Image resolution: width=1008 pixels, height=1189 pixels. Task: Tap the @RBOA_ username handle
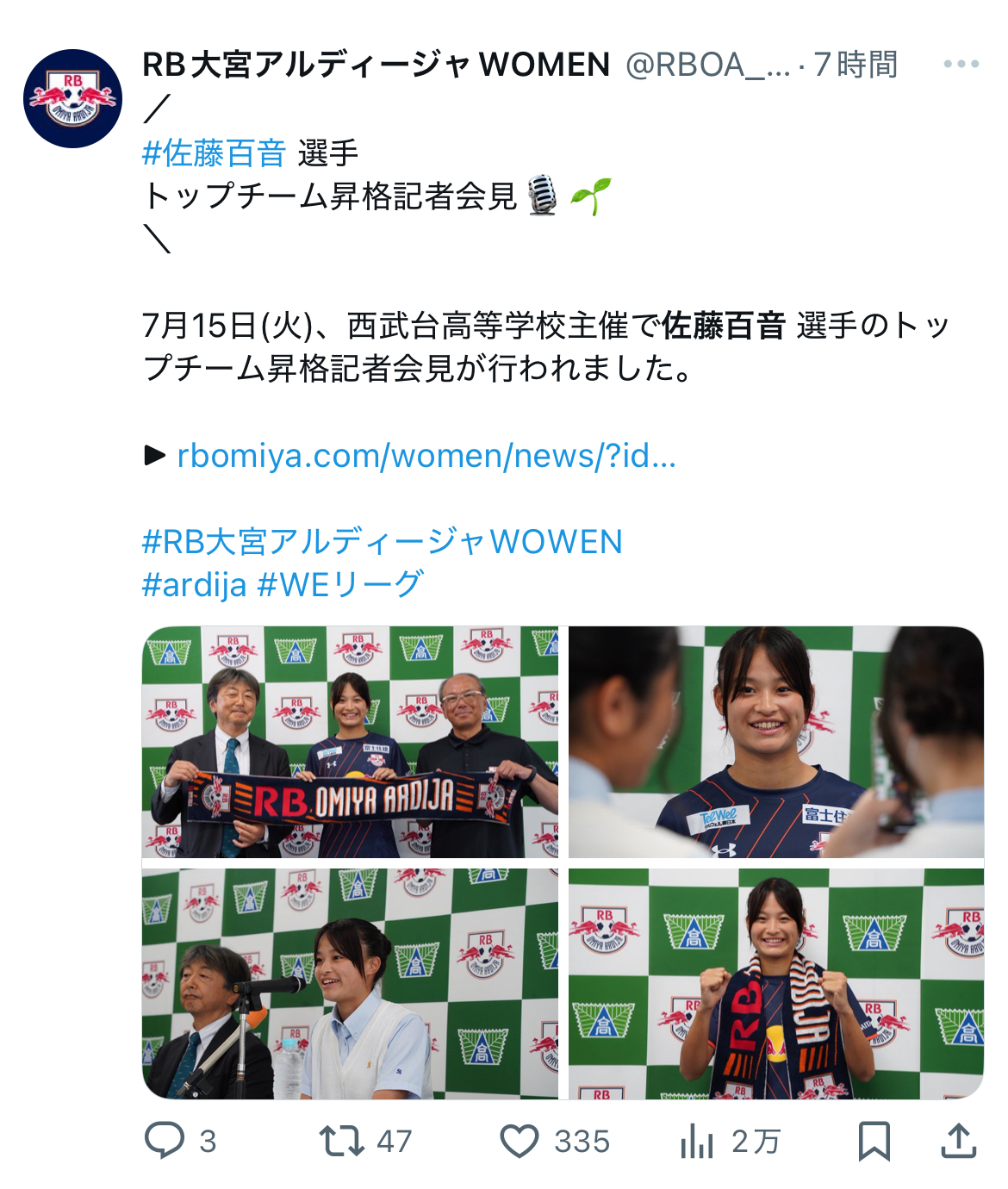(x=707, y=65)
